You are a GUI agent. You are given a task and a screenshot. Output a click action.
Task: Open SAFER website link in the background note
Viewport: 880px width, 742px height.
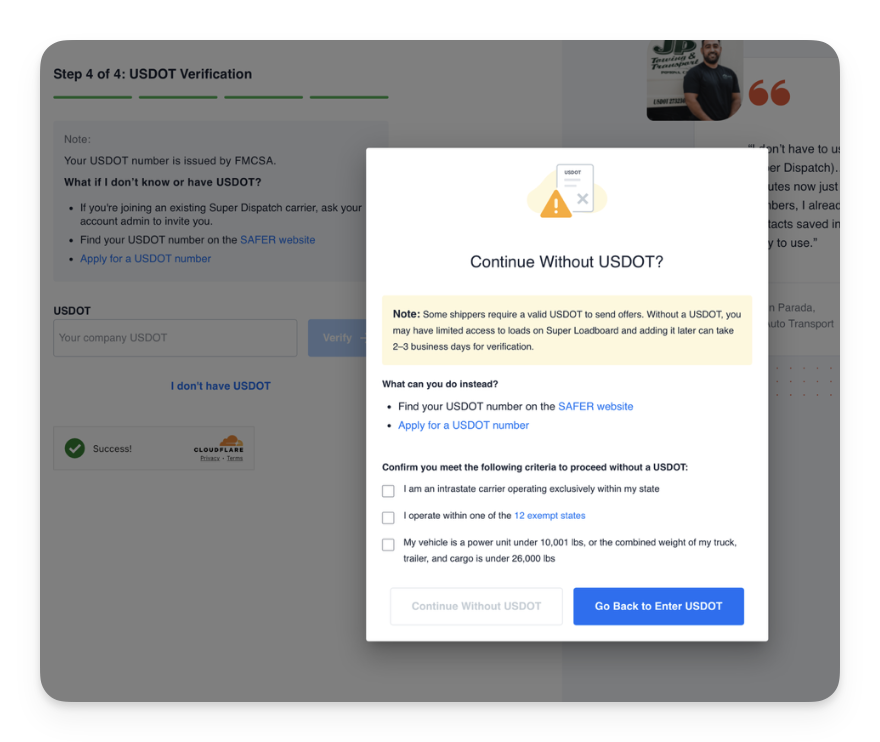(278, 240)
